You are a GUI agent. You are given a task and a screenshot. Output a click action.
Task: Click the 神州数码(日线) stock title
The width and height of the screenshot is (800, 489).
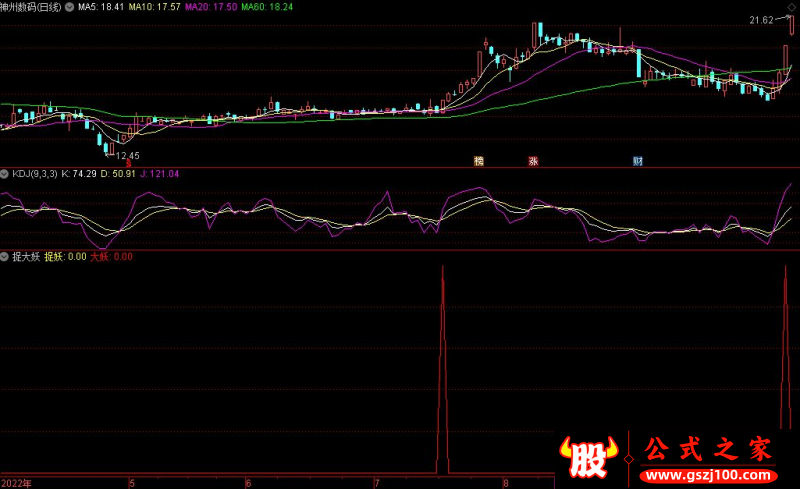coord(38,6)
